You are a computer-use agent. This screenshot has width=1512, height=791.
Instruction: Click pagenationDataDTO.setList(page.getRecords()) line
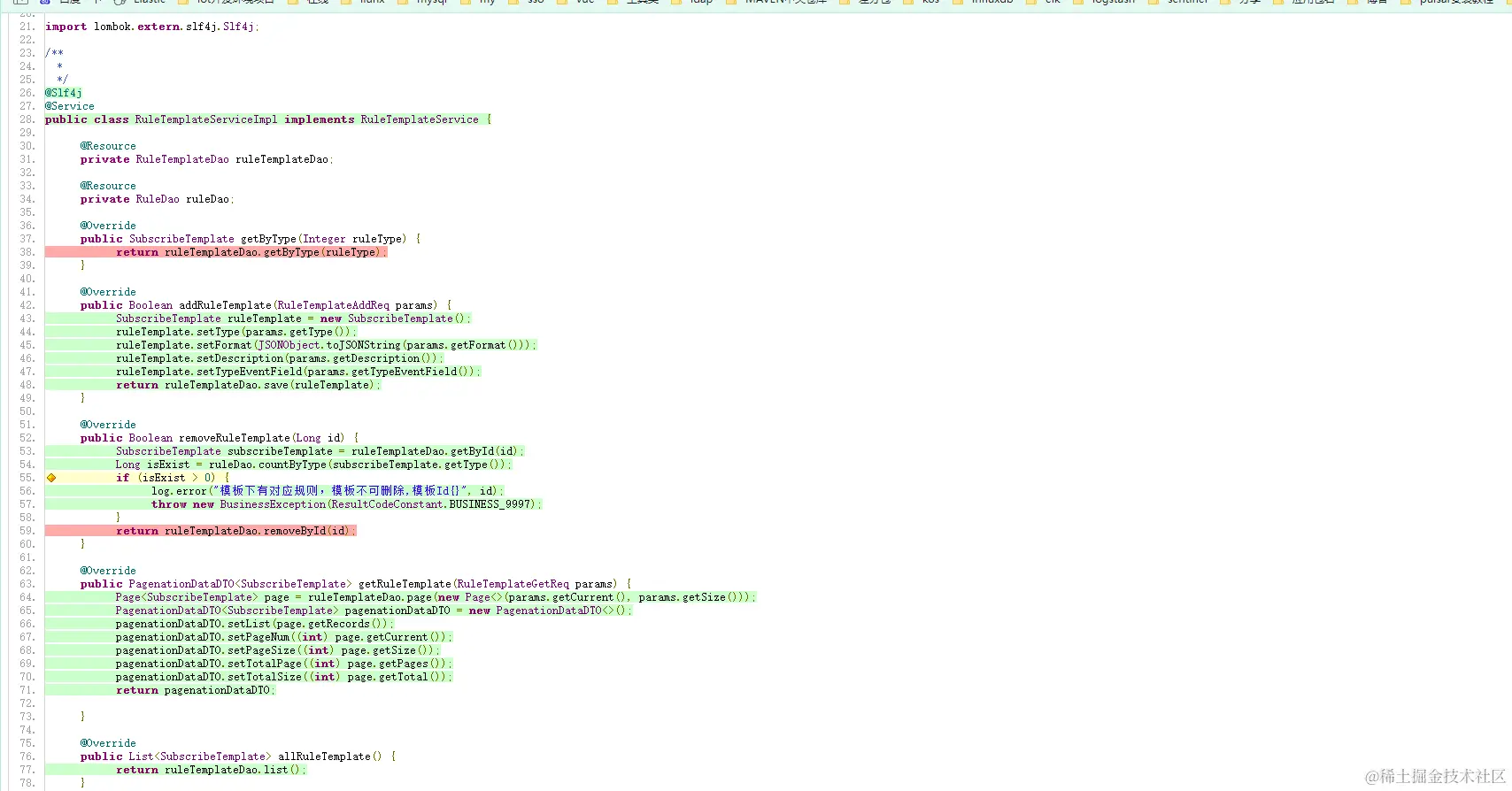click(x=254, y=624)
